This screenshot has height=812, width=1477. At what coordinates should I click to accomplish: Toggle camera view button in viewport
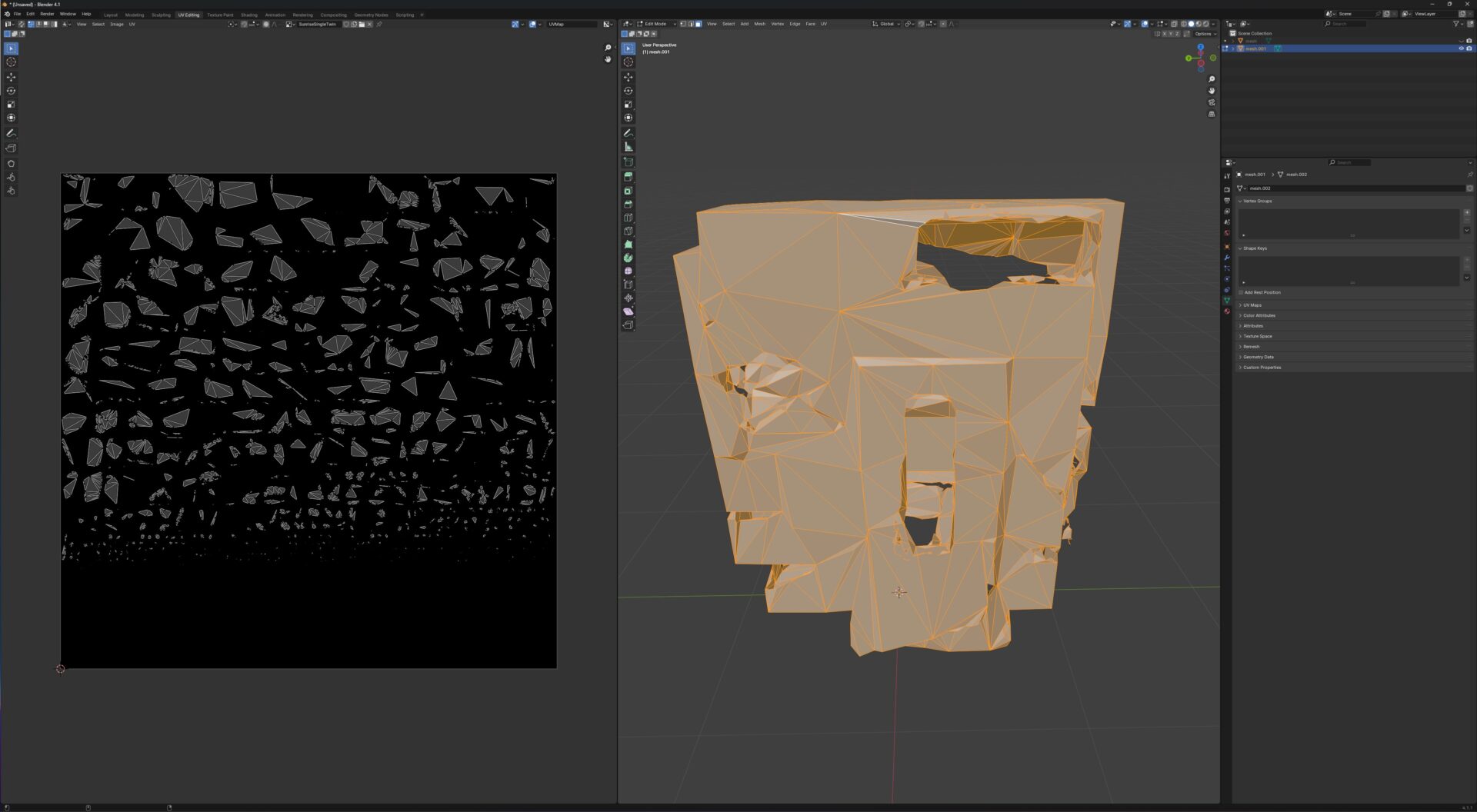1212,102
